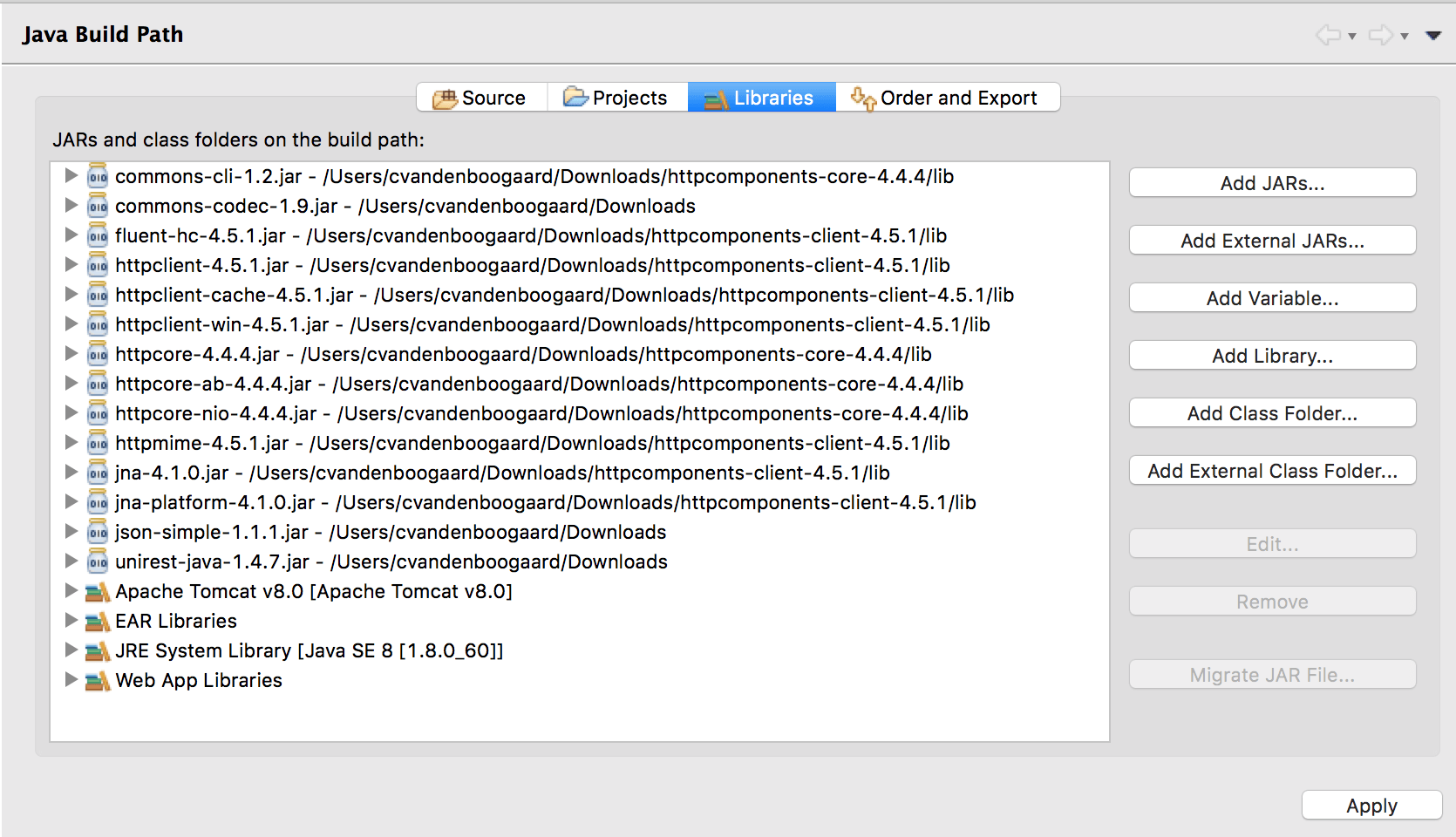Click the Apache Tomcat v8.0 library icon
Viewport: 1456px width, 837px height.
coord(98,592)
